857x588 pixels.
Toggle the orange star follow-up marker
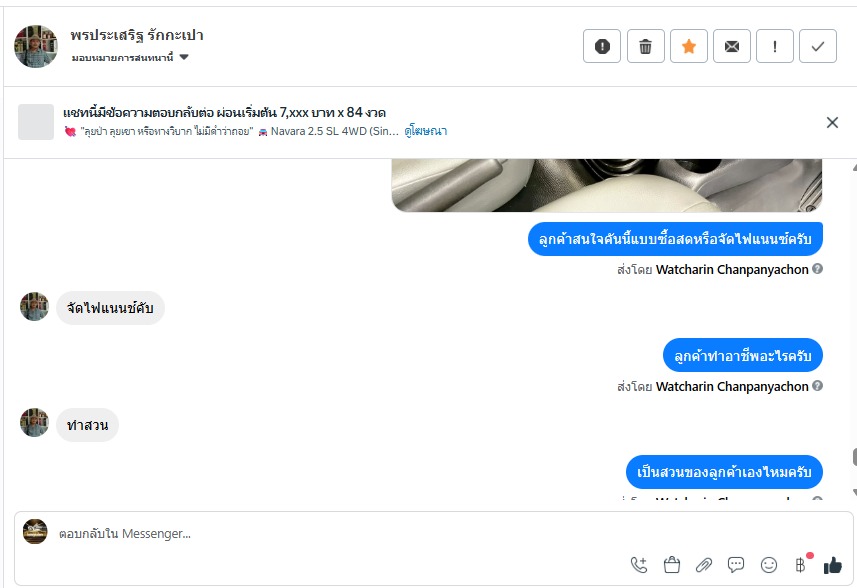[689, 46]
